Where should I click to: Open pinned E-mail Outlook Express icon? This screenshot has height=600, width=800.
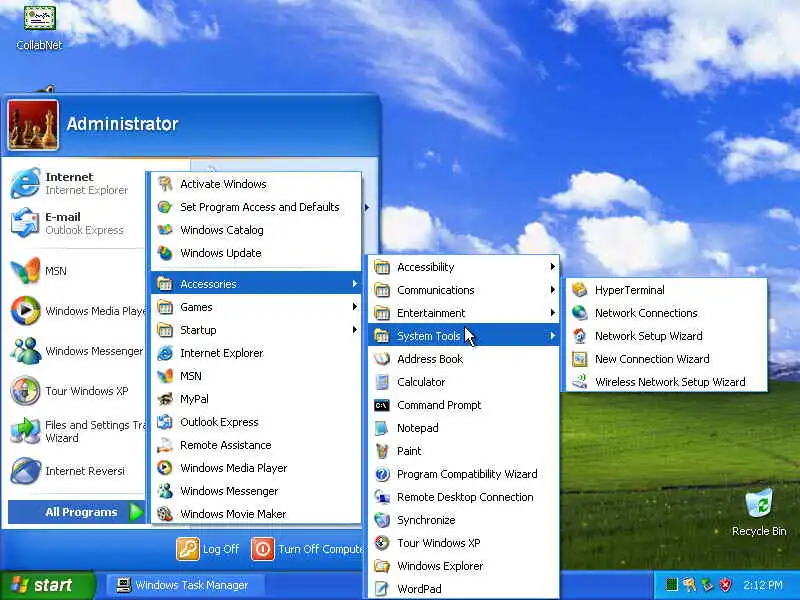pyautogui.click(x=26, y=223)
